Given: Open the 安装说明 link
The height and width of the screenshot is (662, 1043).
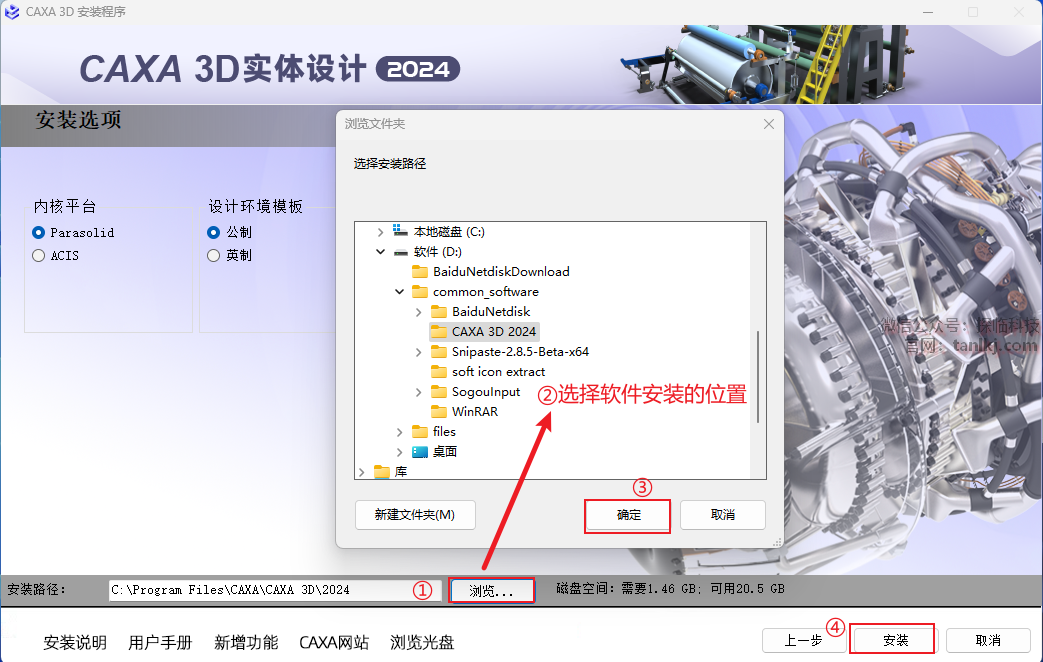Looking at the screenshot, I should click(75, 643).
